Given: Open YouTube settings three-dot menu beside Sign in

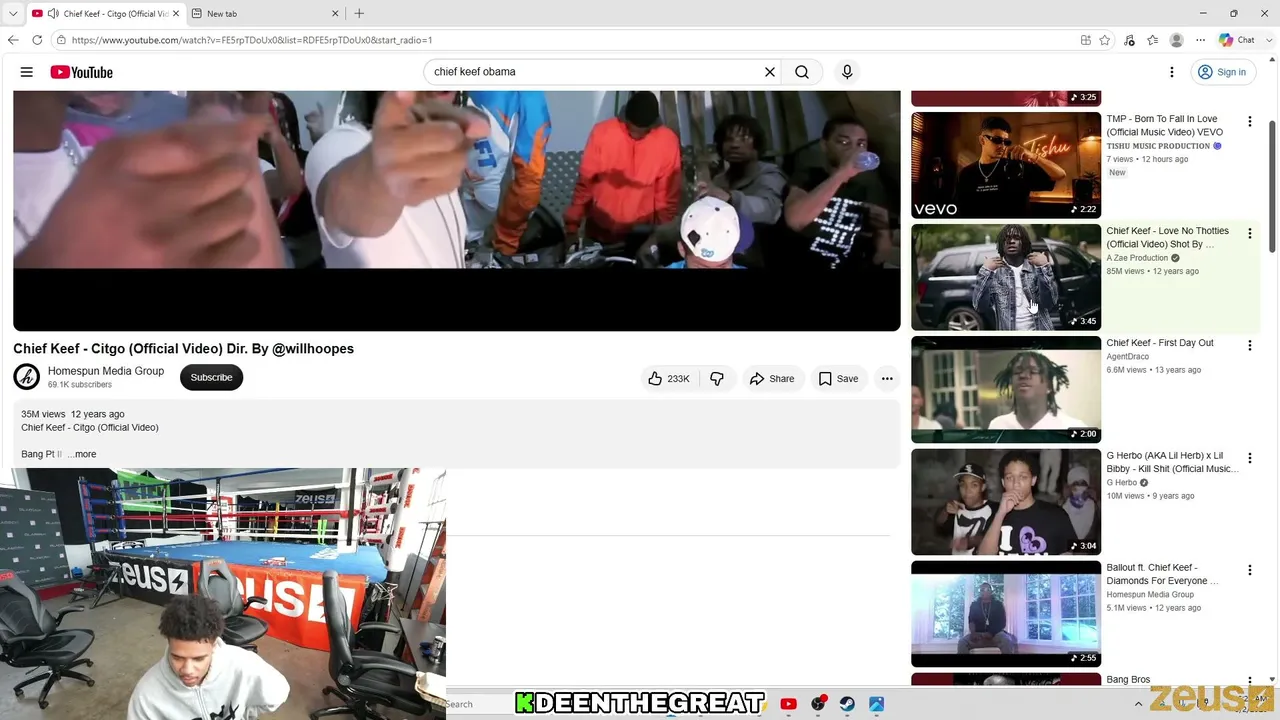Looking at the screenshot, I should click(x=1172, y=72).
